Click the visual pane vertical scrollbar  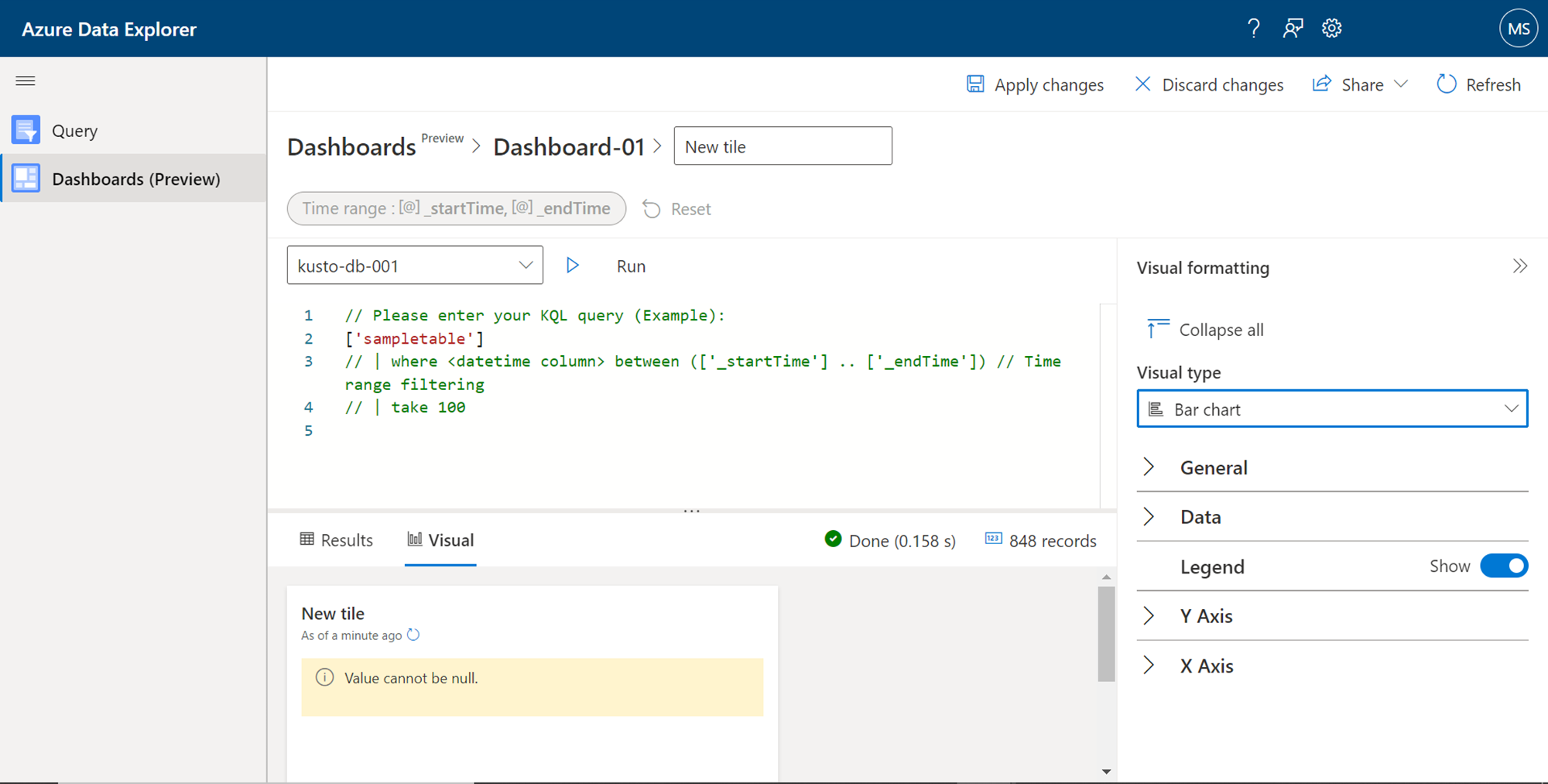(1106, 635)
